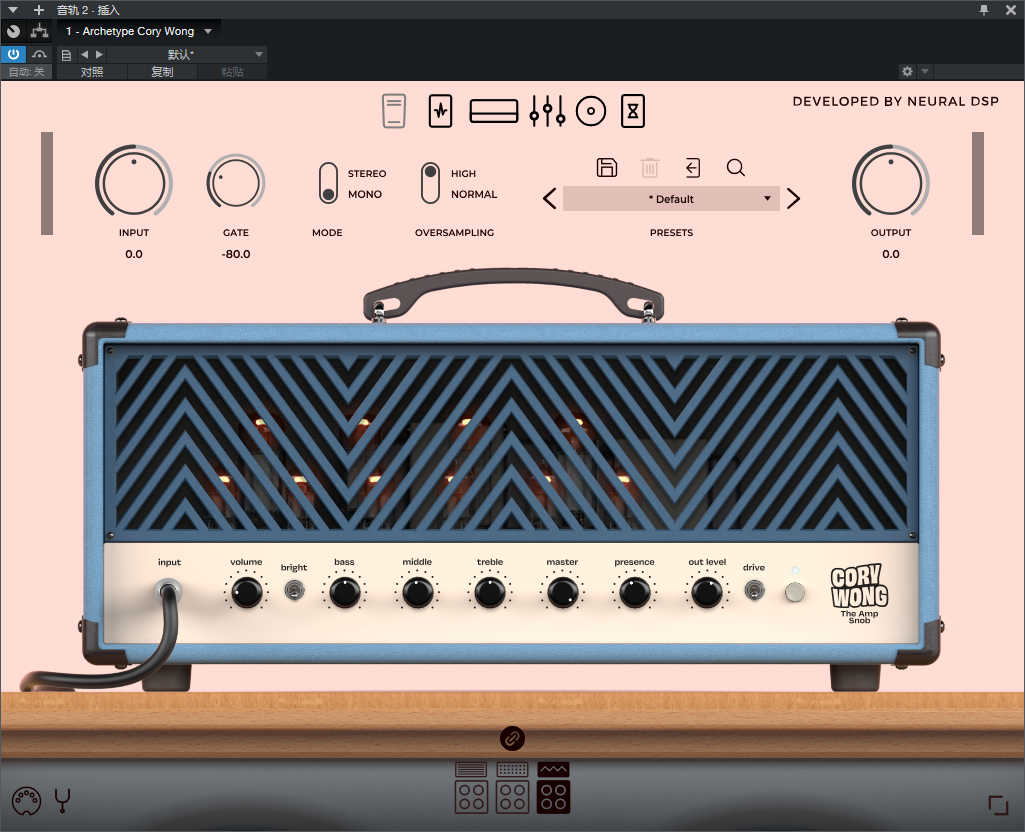This screenshot has width=1025, height=832.
Task: Open the '1 - Archetype Cory Wong' plugin selector
Action: point(139,31)
